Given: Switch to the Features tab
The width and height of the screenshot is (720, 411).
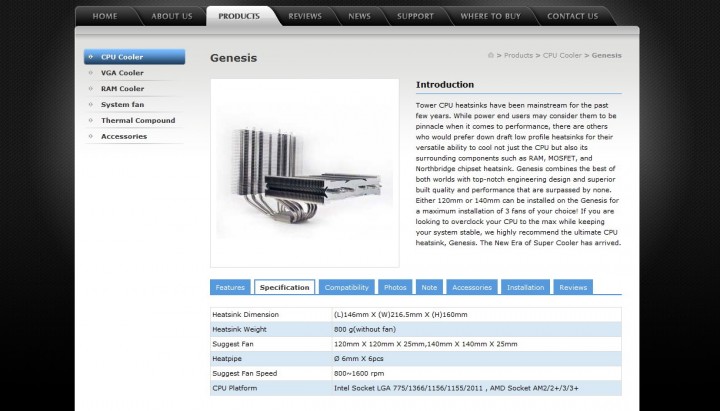Looking at the screenshot, I should 230,287.
